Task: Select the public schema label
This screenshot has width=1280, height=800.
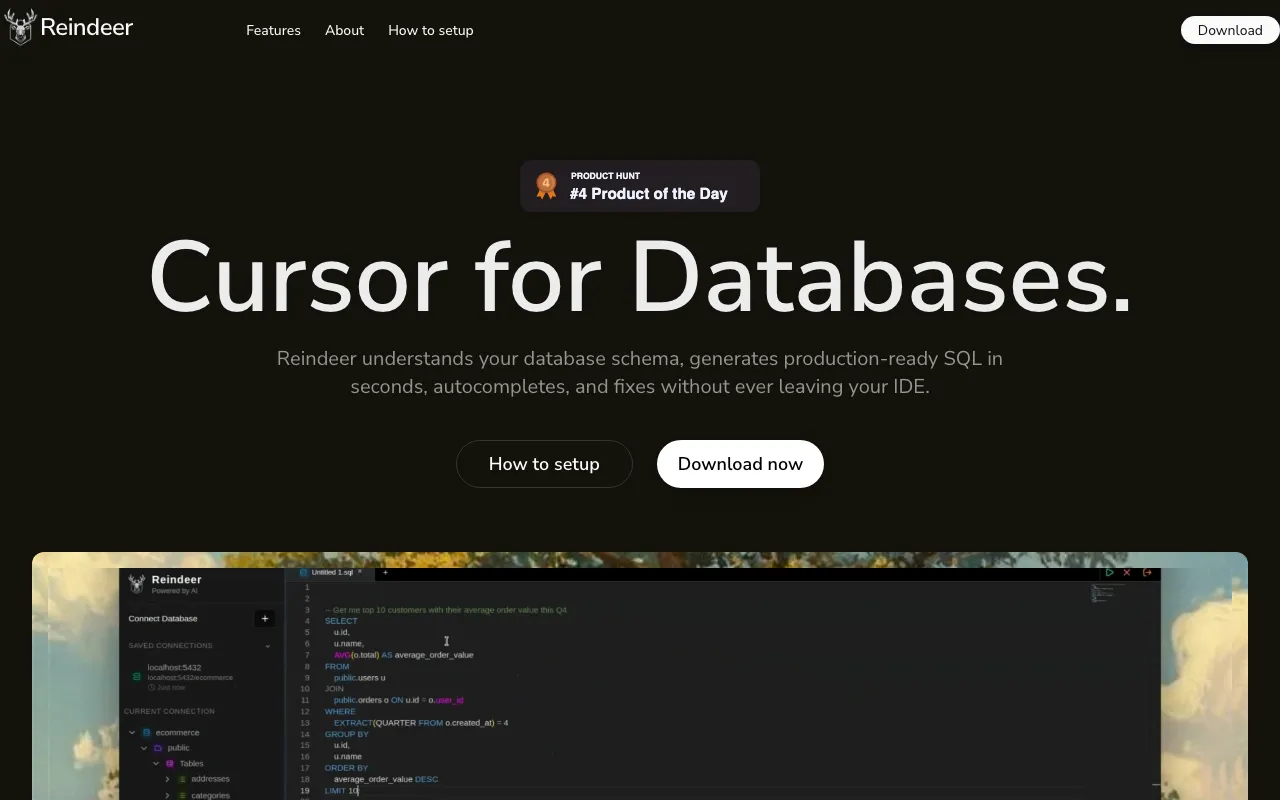Action: tap(178, 748)
